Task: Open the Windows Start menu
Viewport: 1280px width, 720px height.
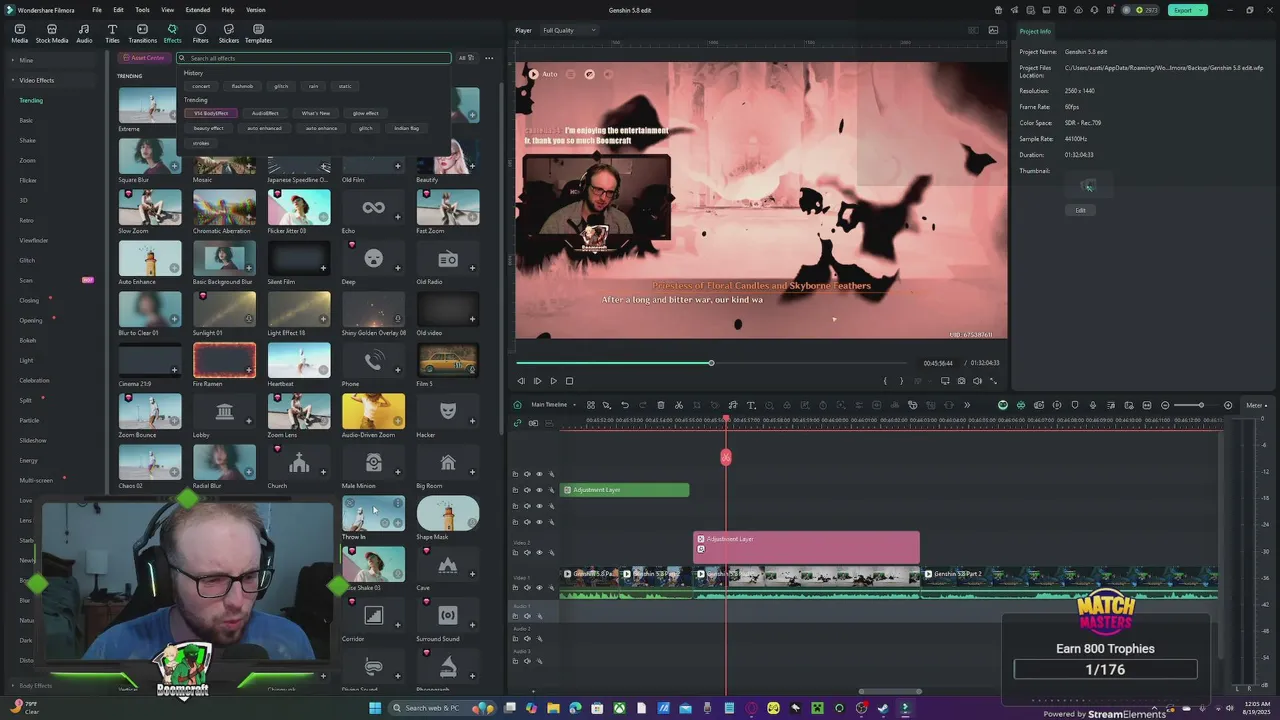Action: (x=376, y=708)
